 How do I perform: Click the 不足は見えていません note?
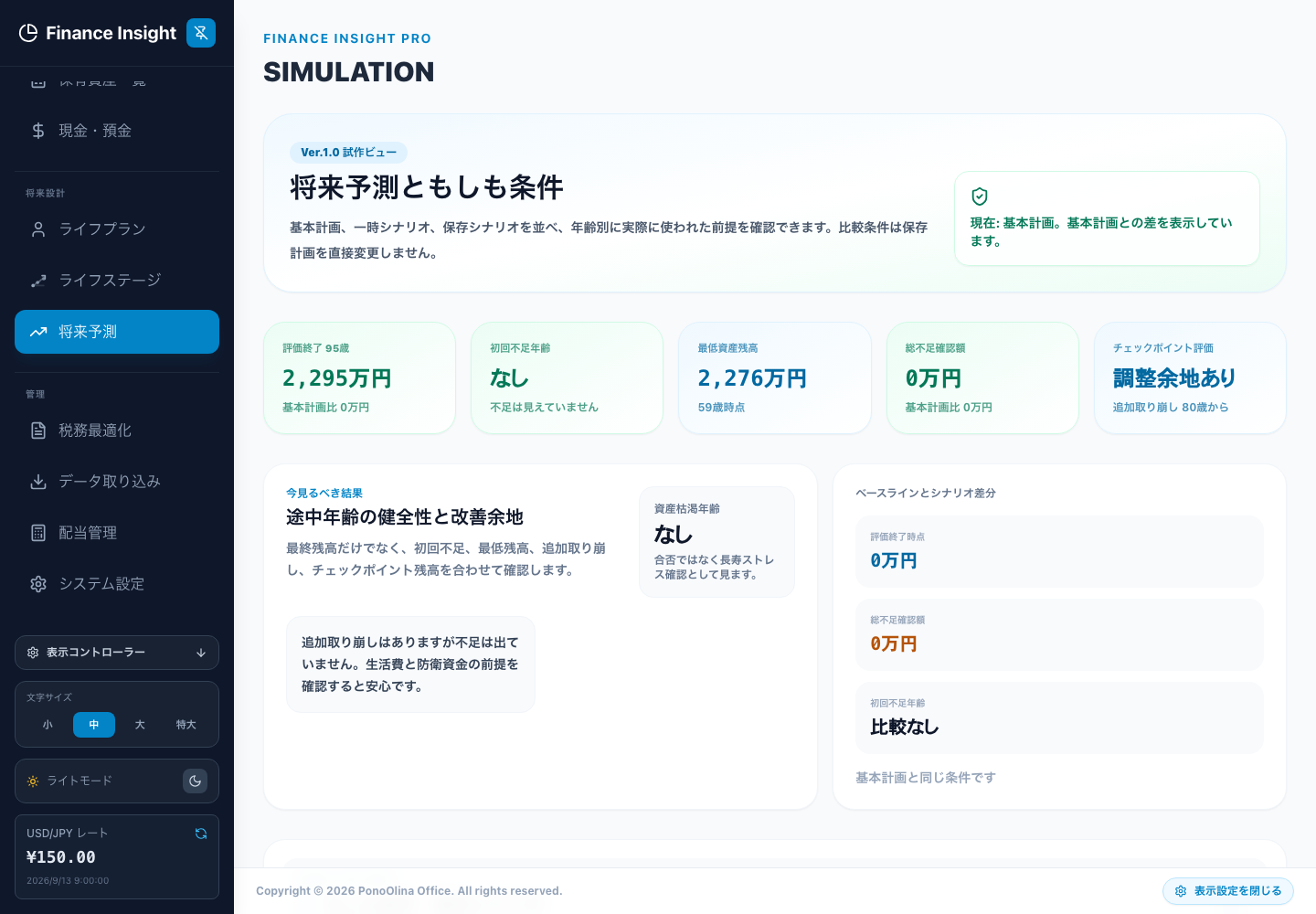point(545,408)
